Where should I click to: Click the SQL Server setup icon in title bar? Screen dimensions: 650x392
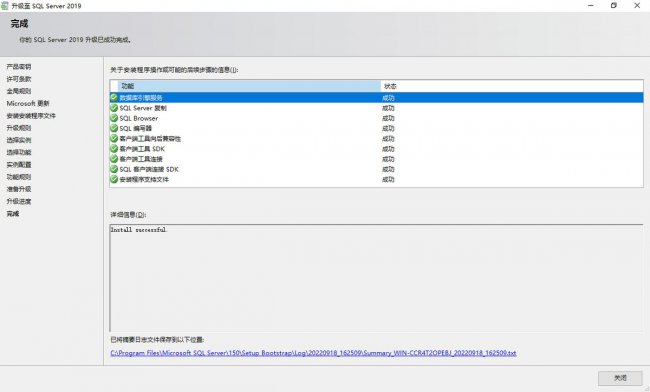point(5,6)
